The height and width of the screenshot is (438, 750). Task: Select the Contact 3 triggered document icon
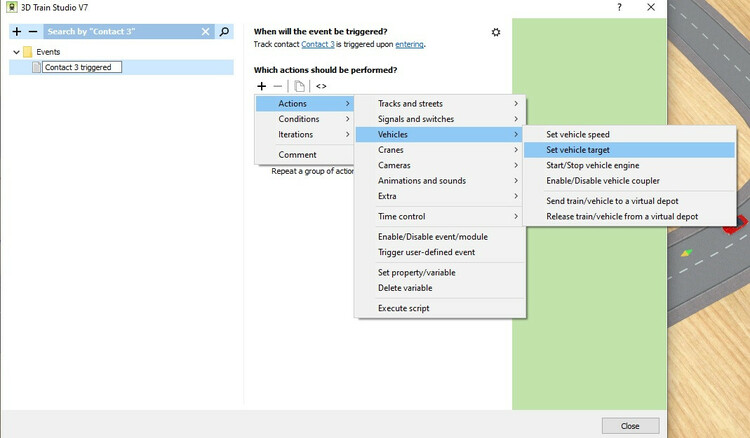coord(36,67)
